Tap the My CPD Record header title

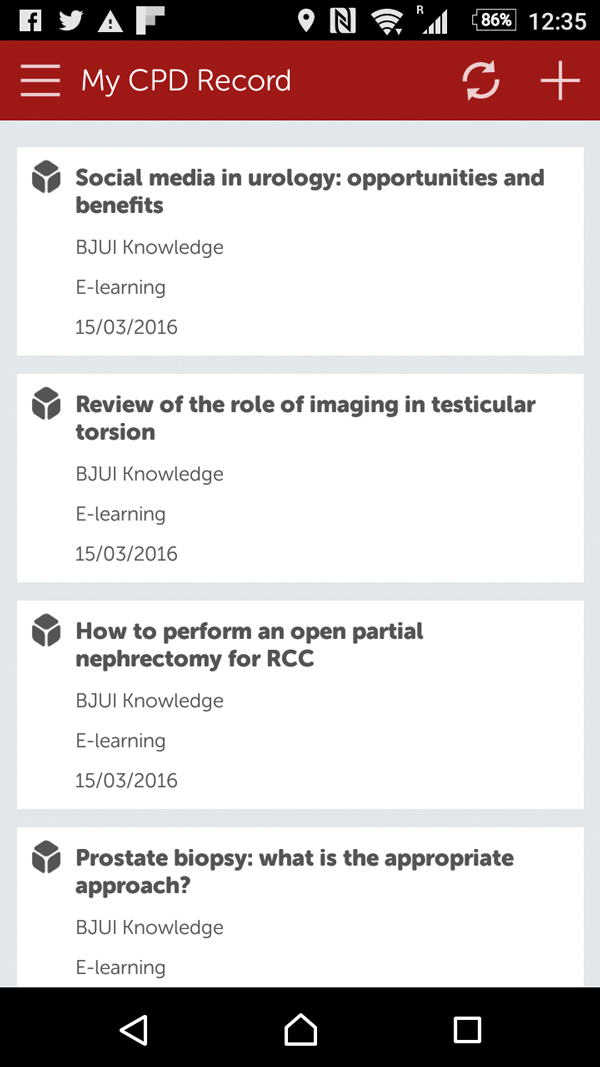tap(186, 81)
